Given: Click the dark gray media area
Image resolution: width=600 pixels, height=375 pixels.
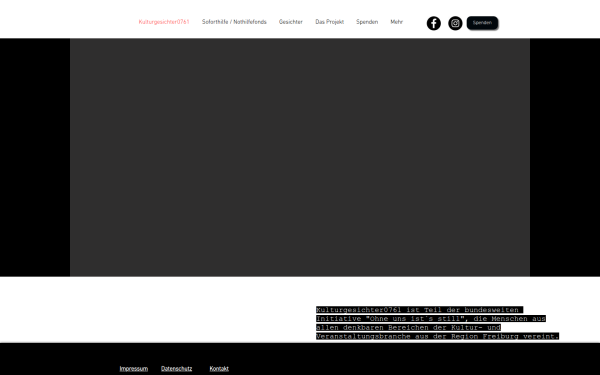Looking at the screenshot, I should click(x=300, y=157).
